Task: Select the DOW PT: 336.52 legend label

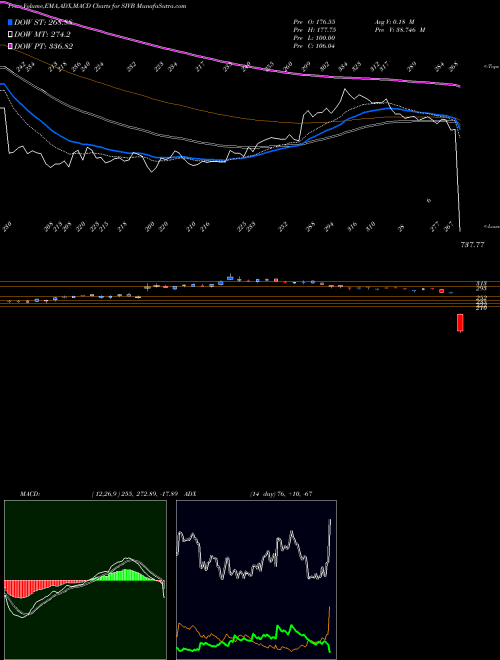Action: point(43,46)
